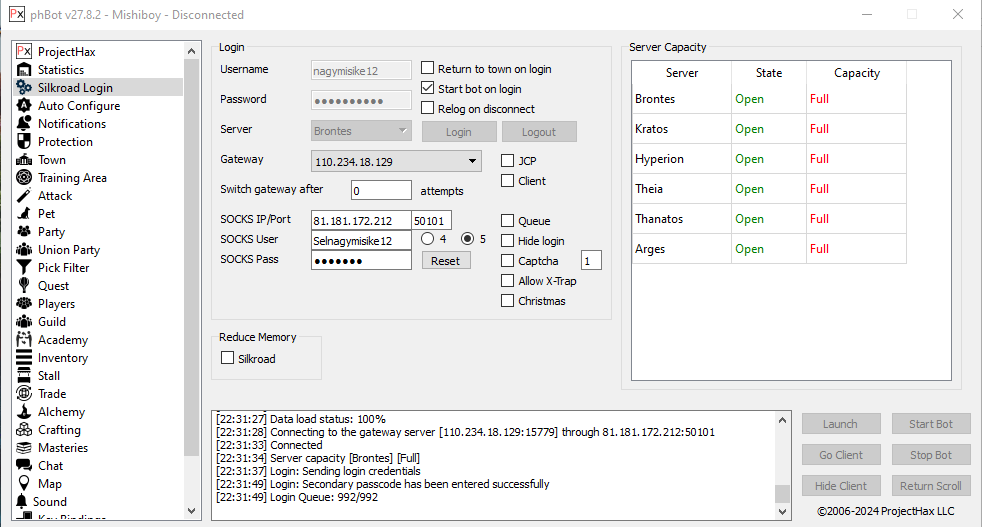Select the Auto Configure wrench icon
The height and width of the screenshot is (527, 982).
24,106
